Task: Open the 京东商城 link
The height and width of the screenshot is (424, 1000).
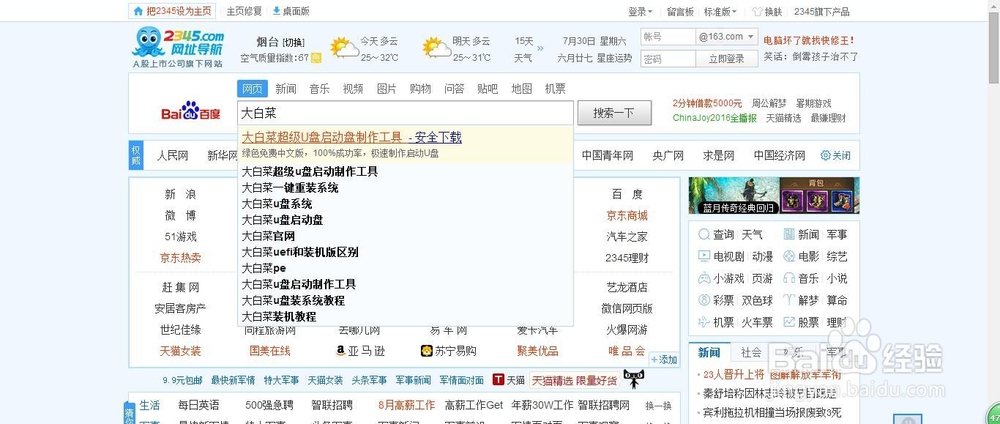Action: pos(627,216)
